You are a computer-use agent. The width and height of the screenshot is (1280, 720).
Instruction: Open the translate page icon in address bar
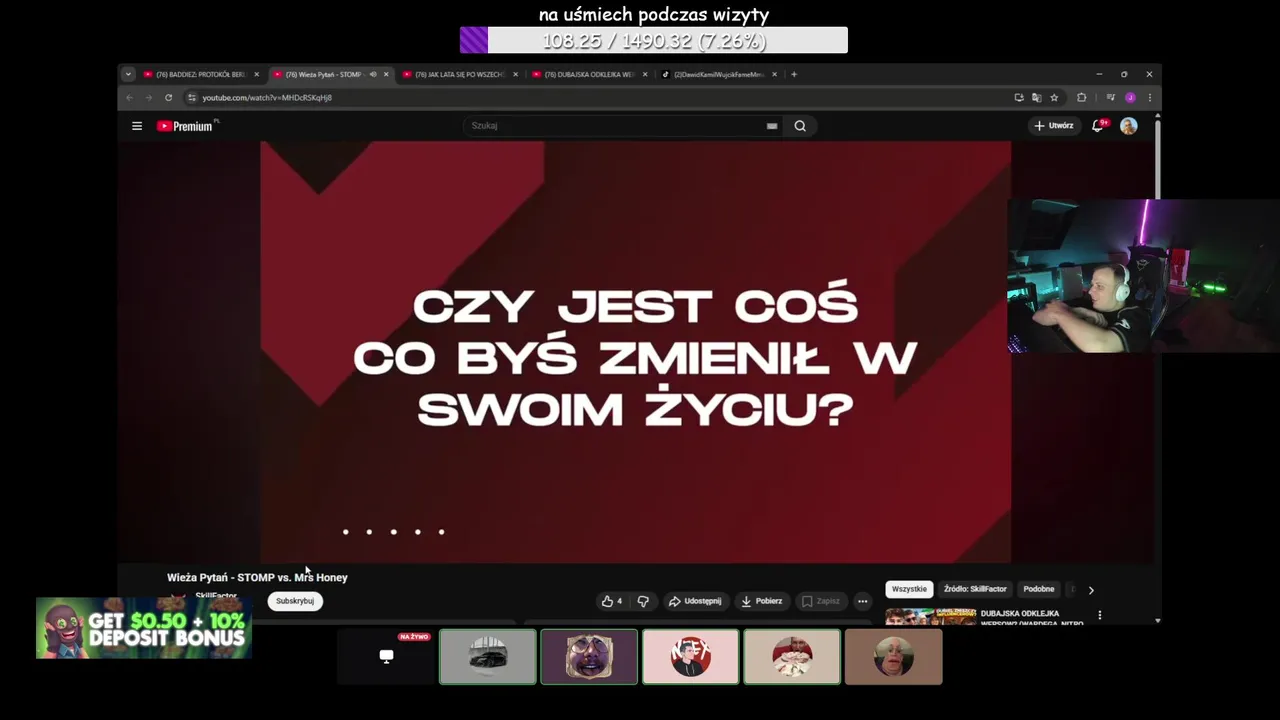coord(1036,97)
